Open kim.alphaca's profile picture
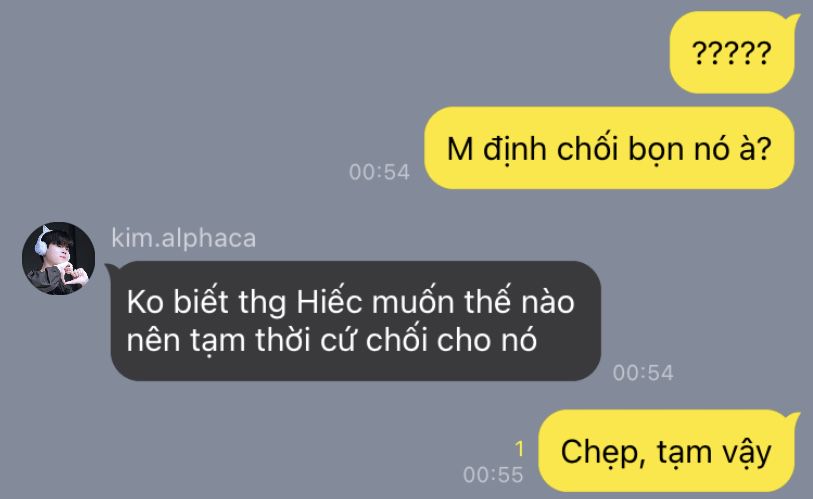 pyautogui.click(x=59, y=259)
